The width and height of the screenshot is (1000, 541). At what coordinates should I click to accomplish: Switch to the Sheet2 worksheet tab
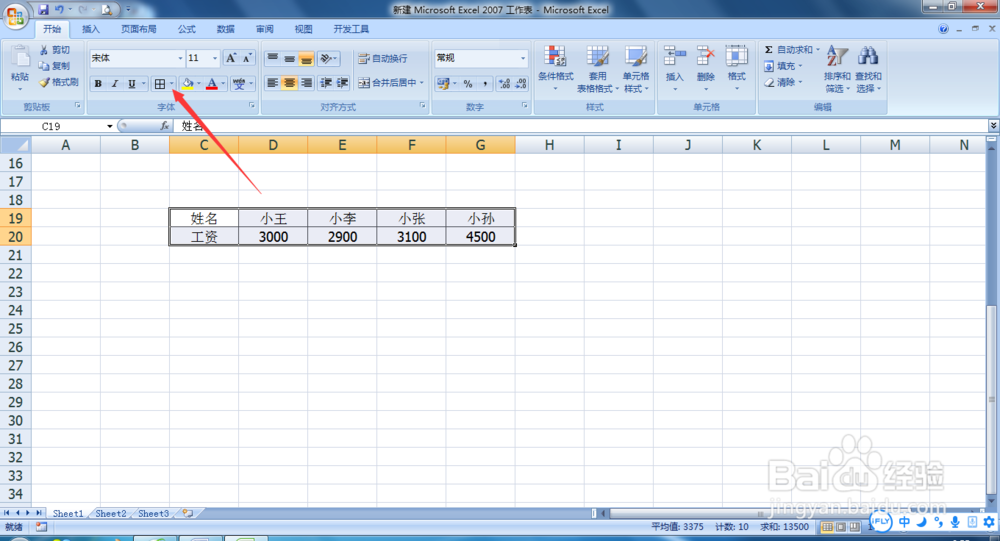110,514
